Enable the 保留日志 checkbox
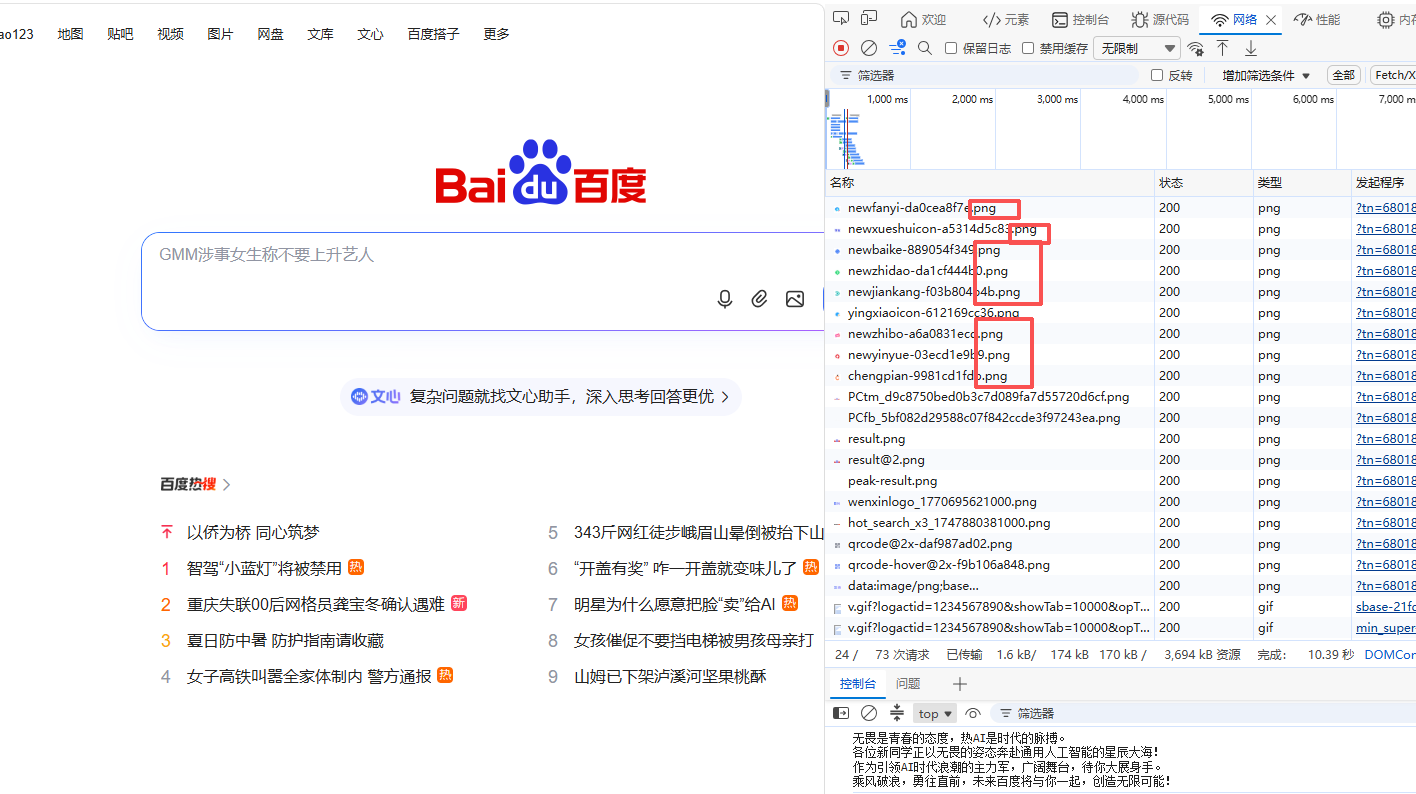This screenshot has width=1416, height=794. tap(951, 48)
